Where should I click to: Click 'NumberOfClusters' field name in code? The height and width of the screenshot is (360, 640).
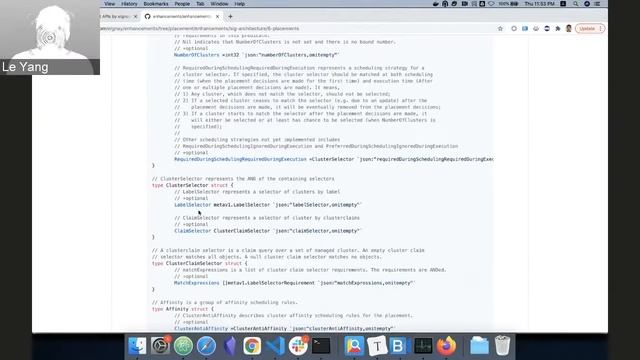[196, 55]
